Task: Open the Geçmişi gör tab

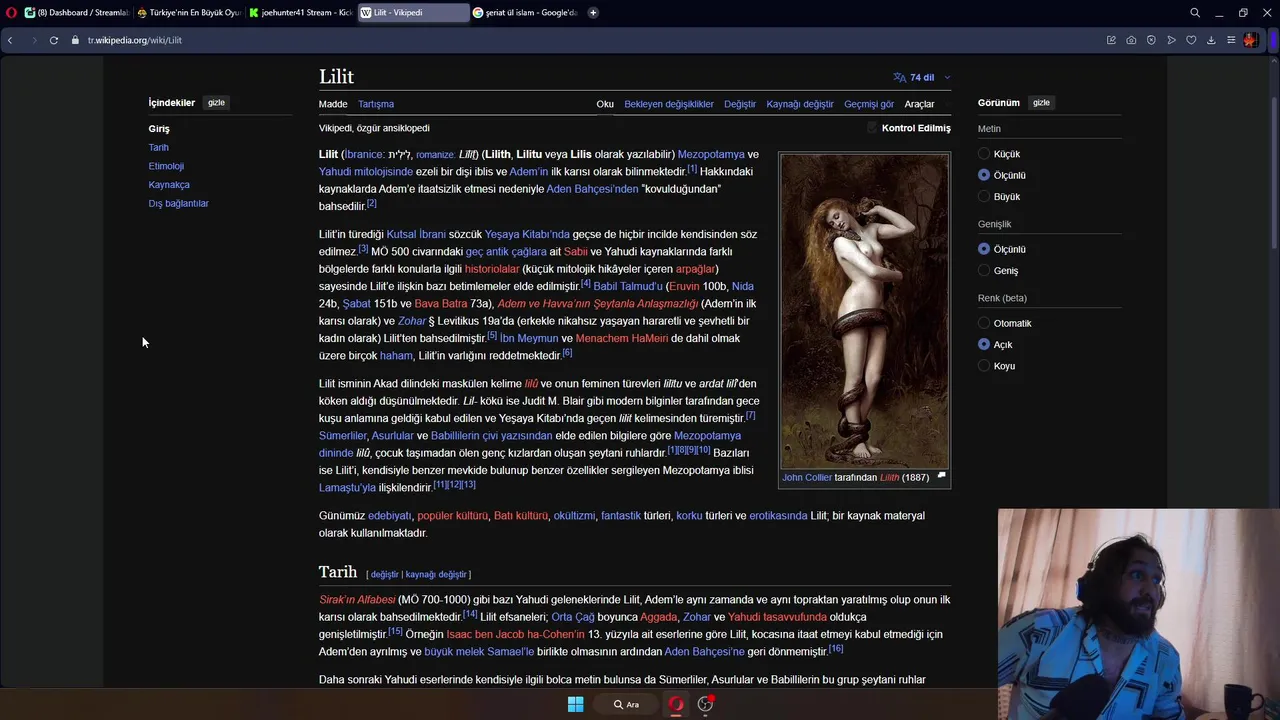Action: point(869,104)
